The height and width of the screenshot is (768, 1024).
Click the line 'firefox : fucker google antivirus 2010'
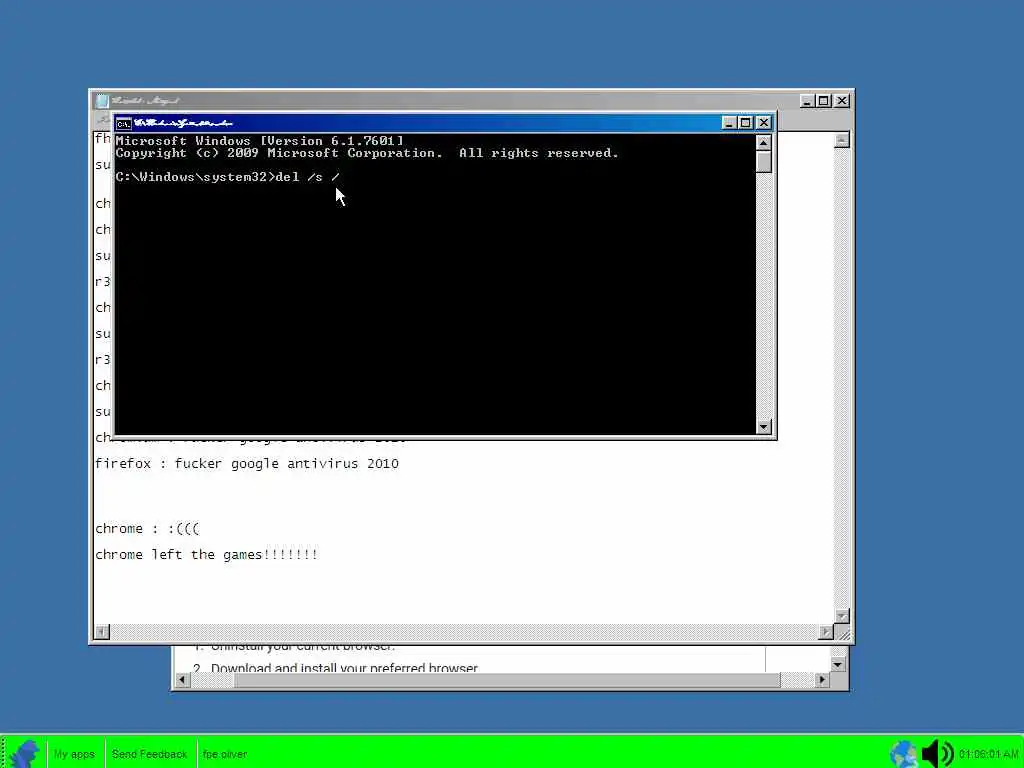(247, 464)
